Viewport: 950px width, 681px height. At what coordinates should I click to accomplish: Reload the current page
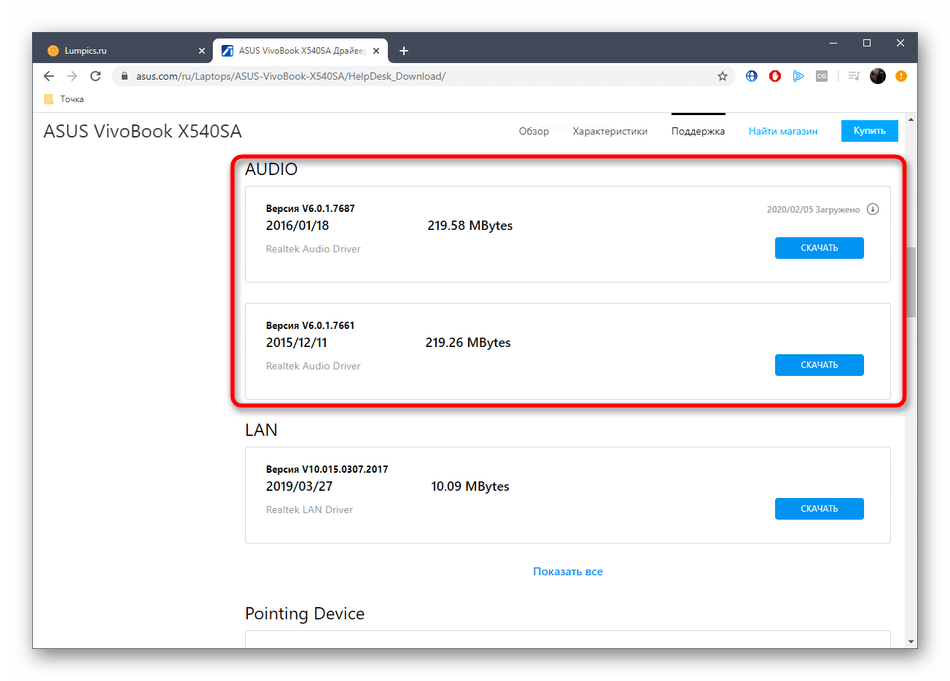pos(94,76)
